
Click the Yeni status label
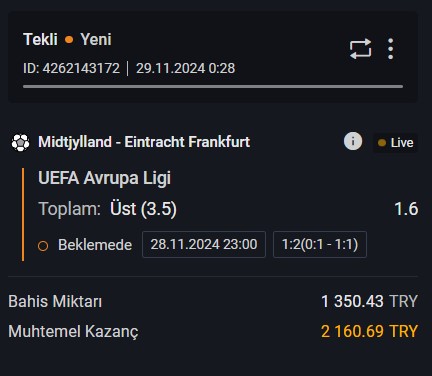click(x=96, y=40)
